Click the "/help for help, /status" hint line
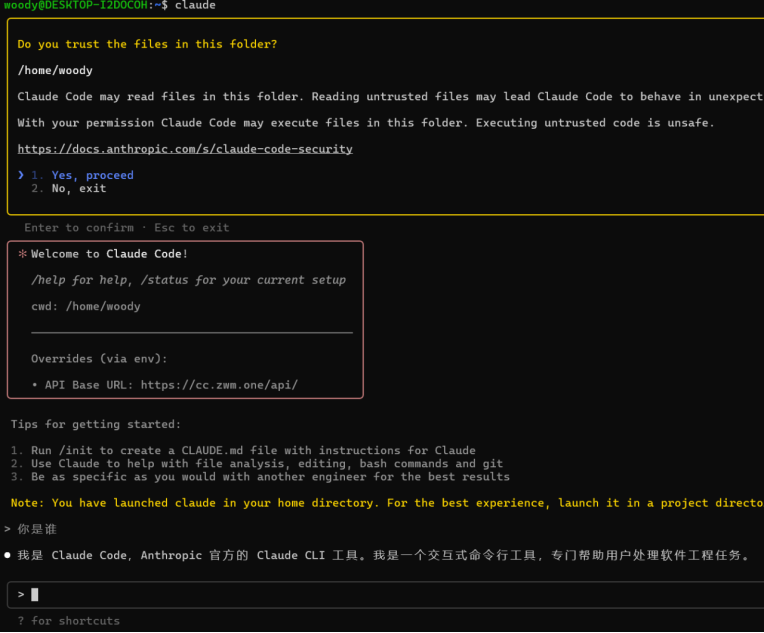This screenshot has height=633, width=764. tap(189, 280)
